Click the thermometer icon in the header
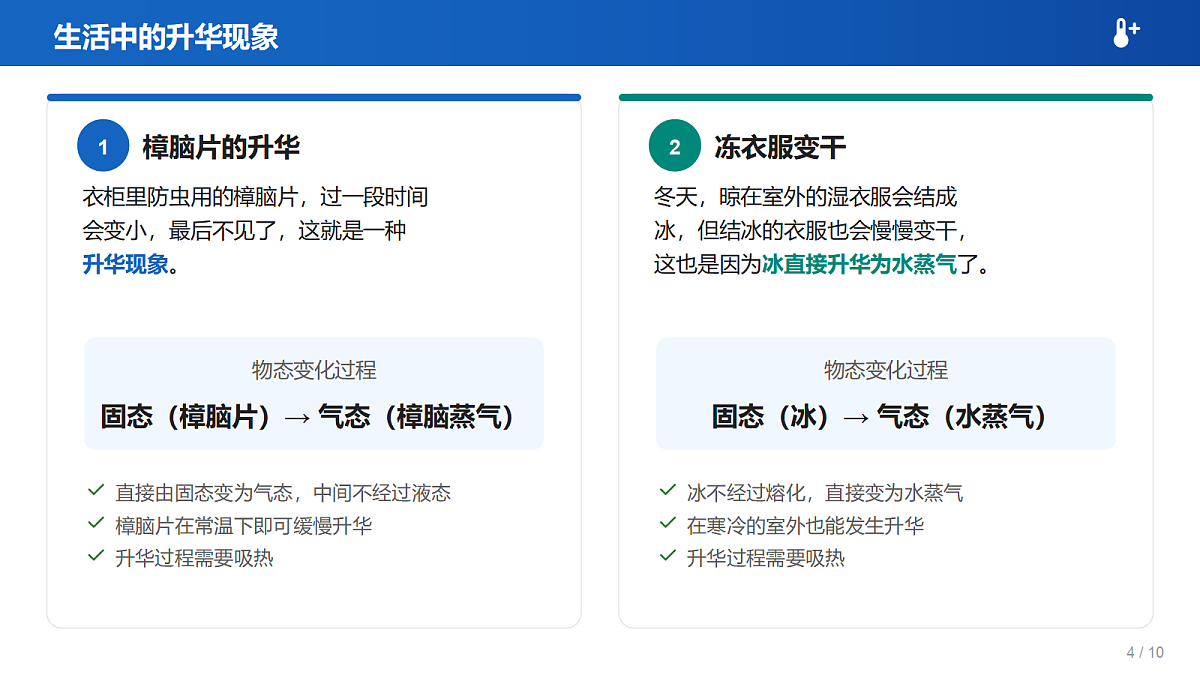Screen dimensions: 1200x675 pyautogui.click(x=1125, y=33)
